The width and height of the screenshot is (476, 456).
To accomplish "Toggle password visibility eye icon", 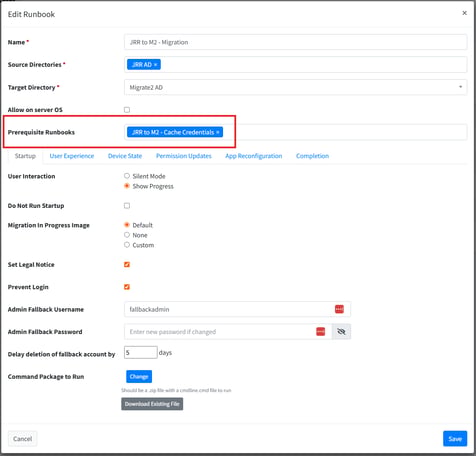I will pyautogui.click(x=341, y=332).
